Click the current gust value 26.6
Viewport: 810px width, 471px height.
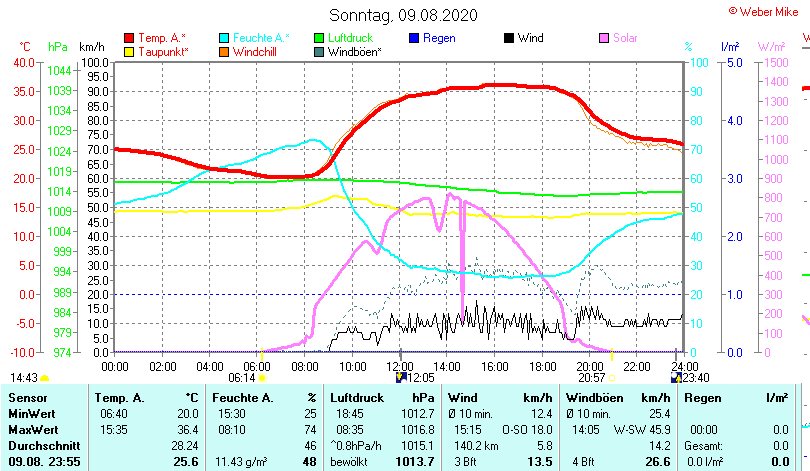pos(658,462)
